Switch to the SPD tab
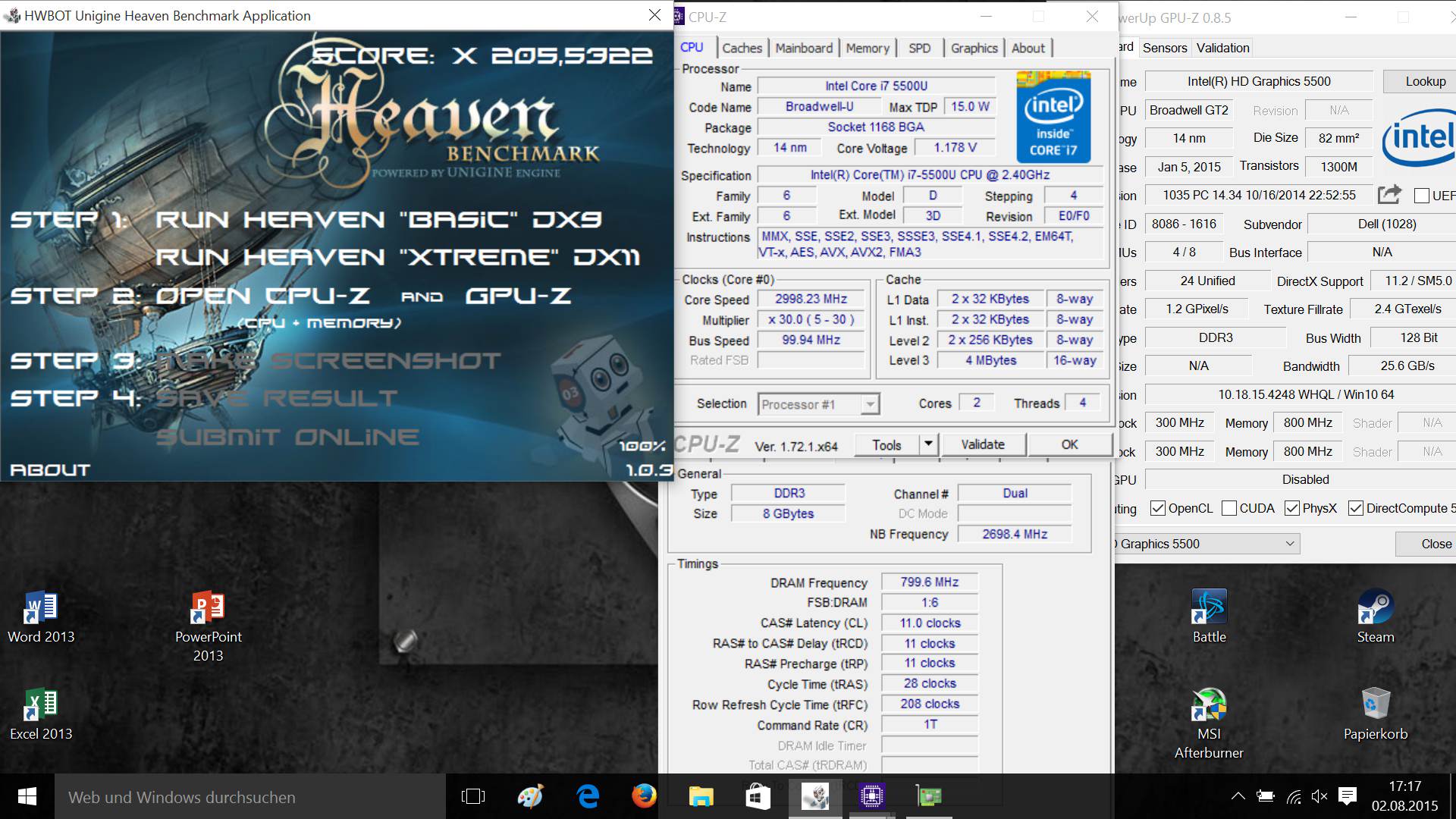Viewport: 1456px width, 819px height. click(919, 48)
